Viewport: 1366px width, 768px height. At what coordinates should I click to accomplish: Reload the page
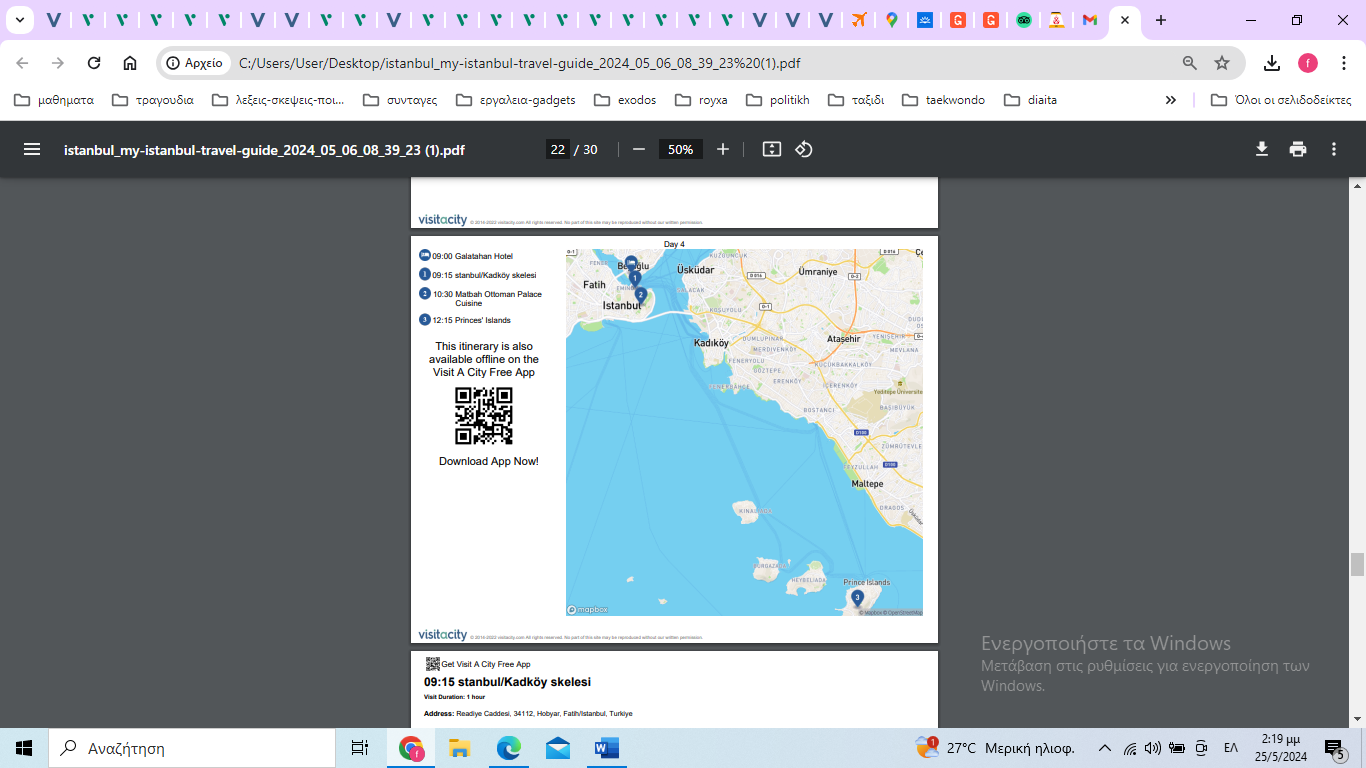94,63
